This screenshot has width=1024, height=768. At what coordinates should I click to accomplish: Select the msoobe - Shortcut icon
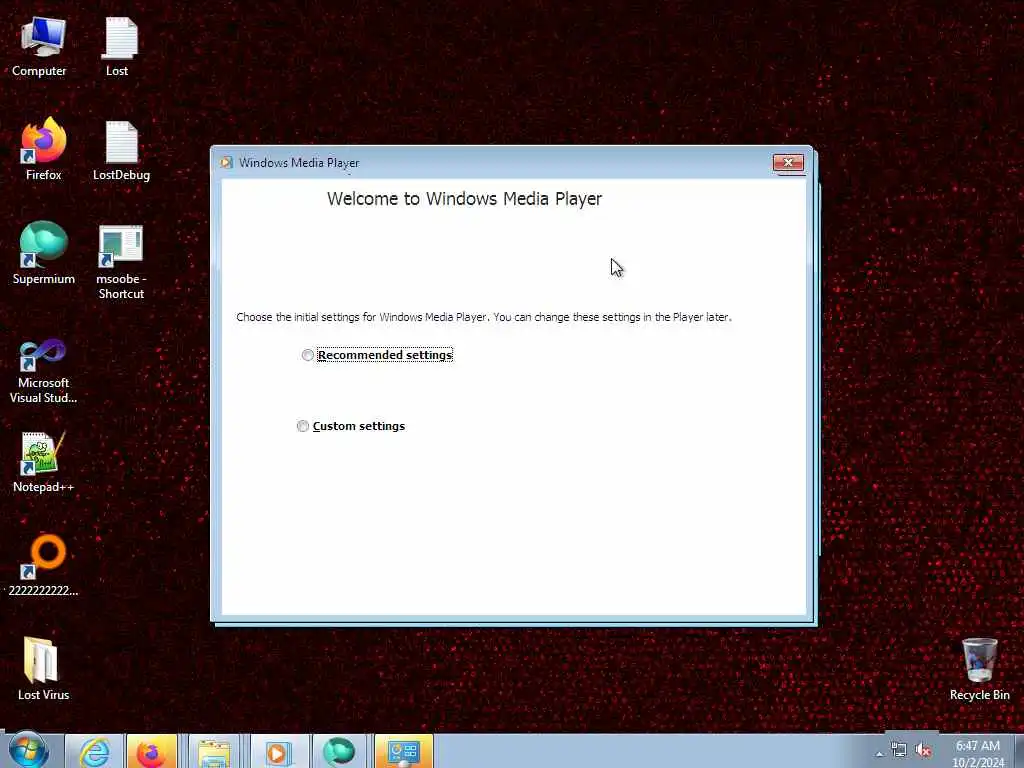[121, 262]
